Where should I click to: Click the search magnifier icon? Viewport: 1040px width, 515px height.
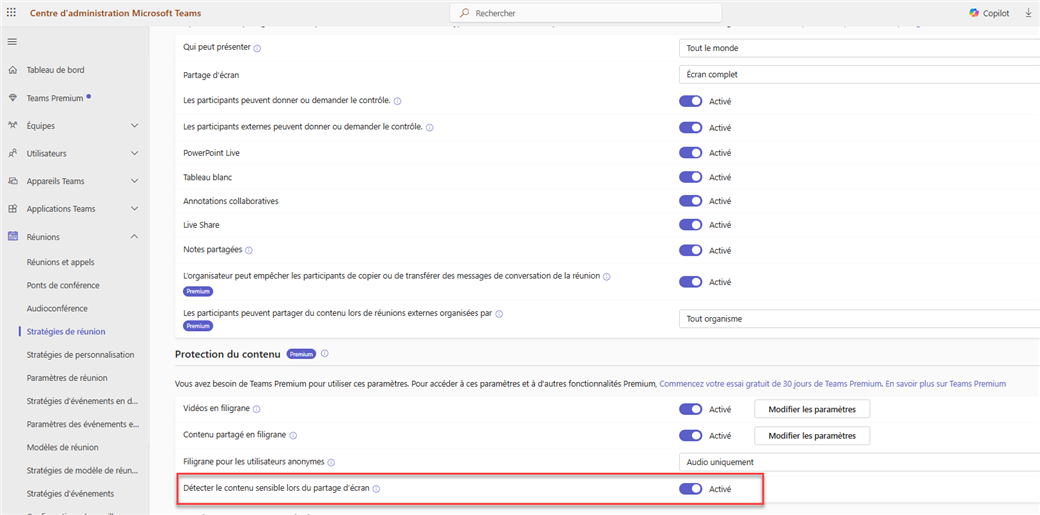point(465,13)
